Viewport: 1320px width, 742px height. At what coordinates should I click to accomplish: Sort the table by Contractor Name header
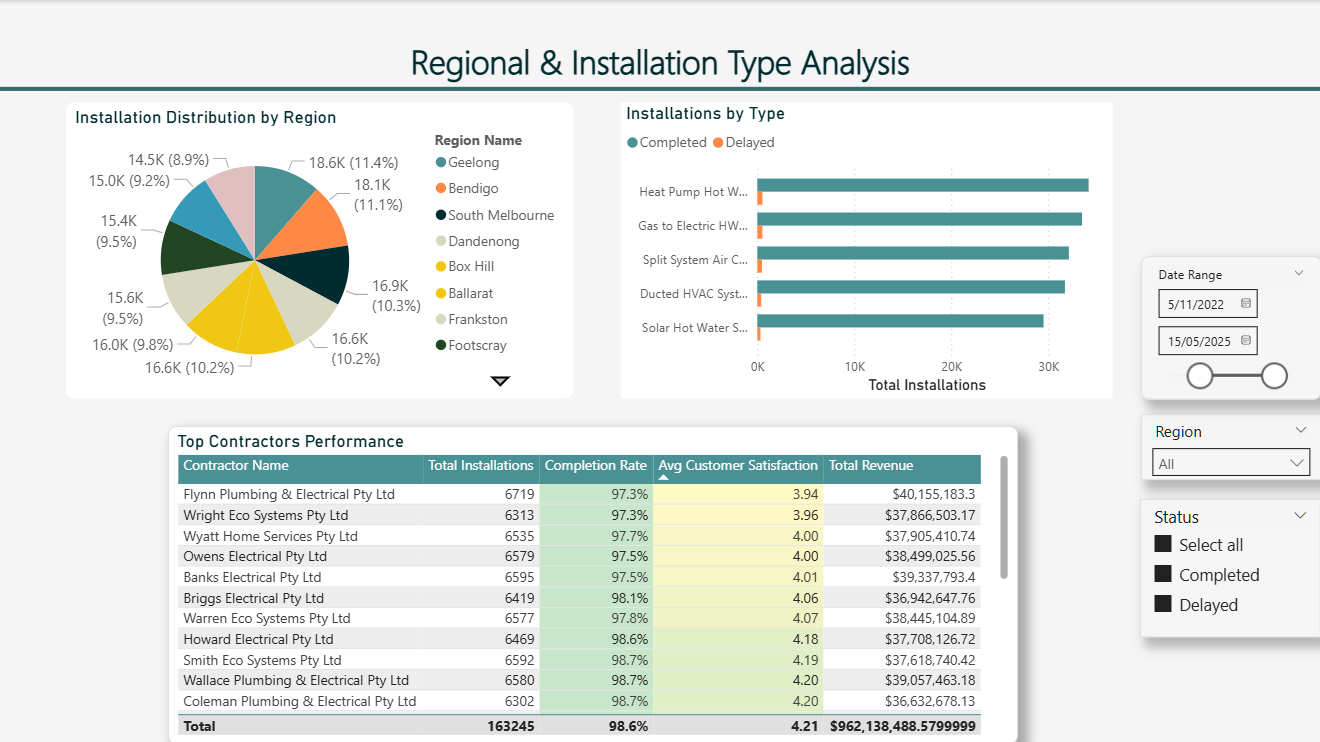pyautogui.click(x=235, y=466)
